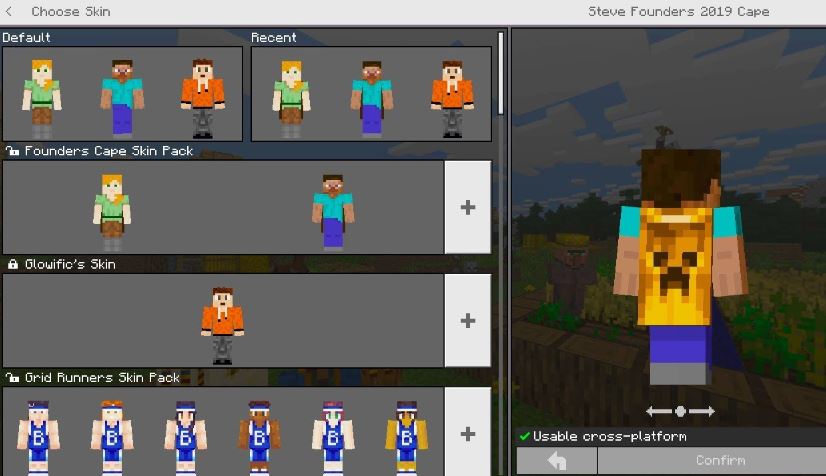Select the orange skin in Glowific's Skin

tap(222, 325)
